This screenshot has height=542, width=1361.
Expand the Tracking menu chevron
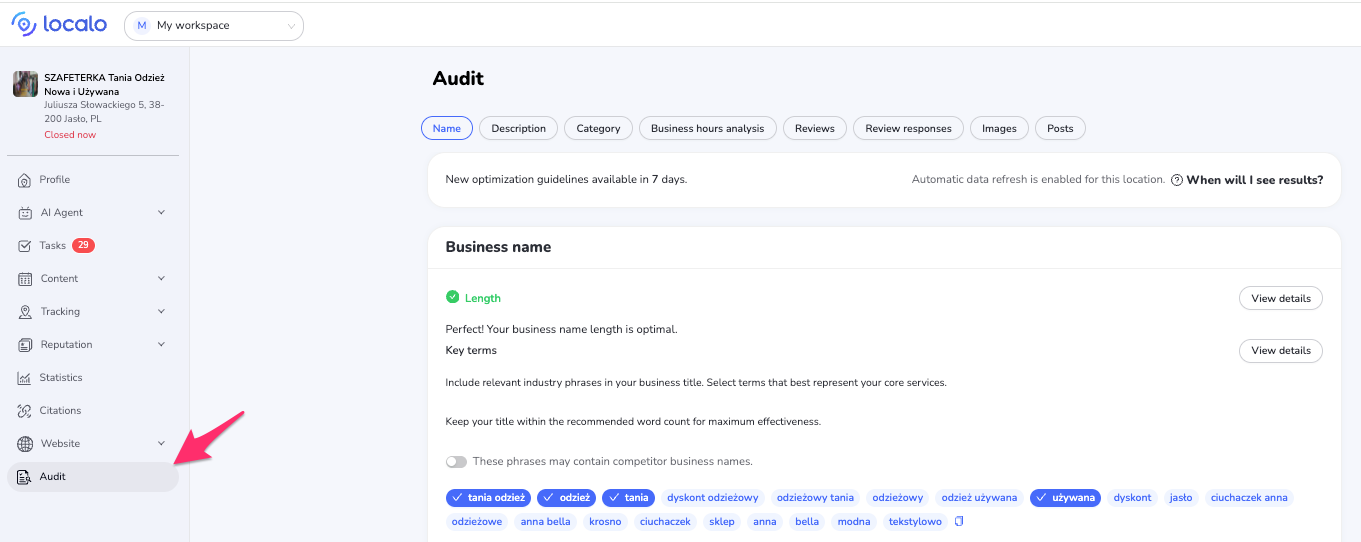point(161,312)
